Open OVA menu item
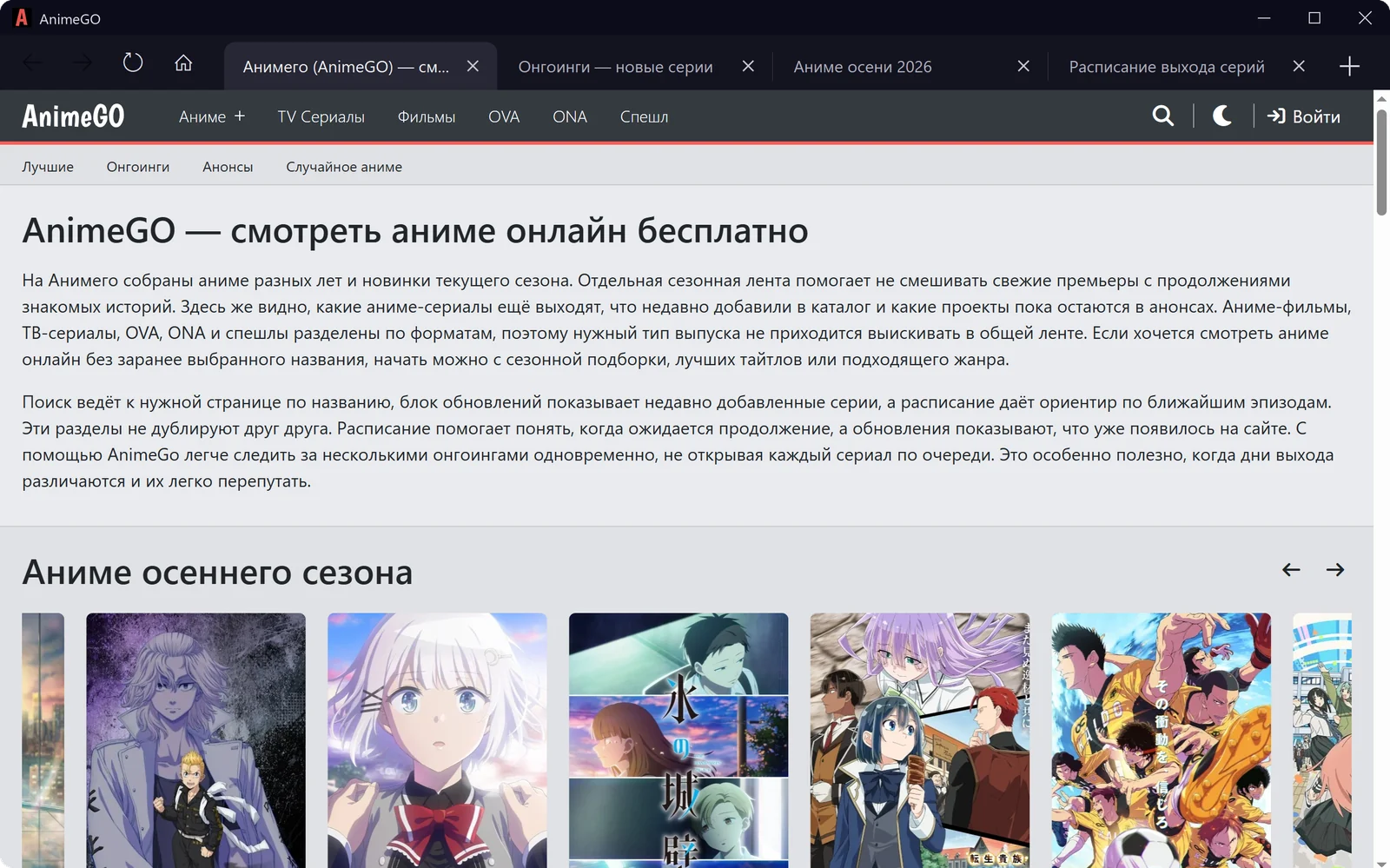This screenshot has width=1390, height=868. point(504,116)
